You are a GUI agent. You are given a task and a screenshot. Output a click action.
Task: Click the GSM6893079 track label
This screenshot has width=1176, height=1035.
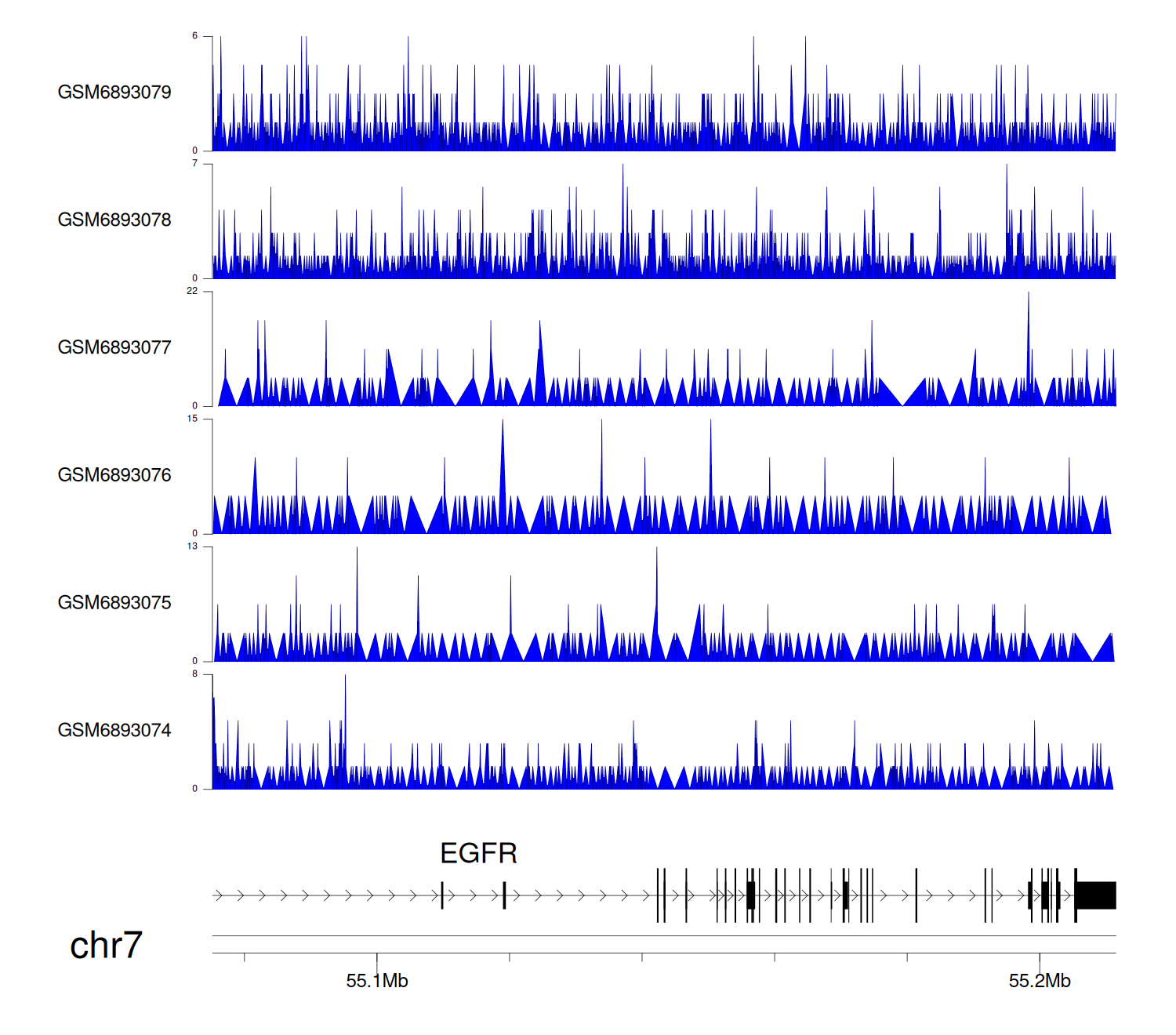coord(114,93)
